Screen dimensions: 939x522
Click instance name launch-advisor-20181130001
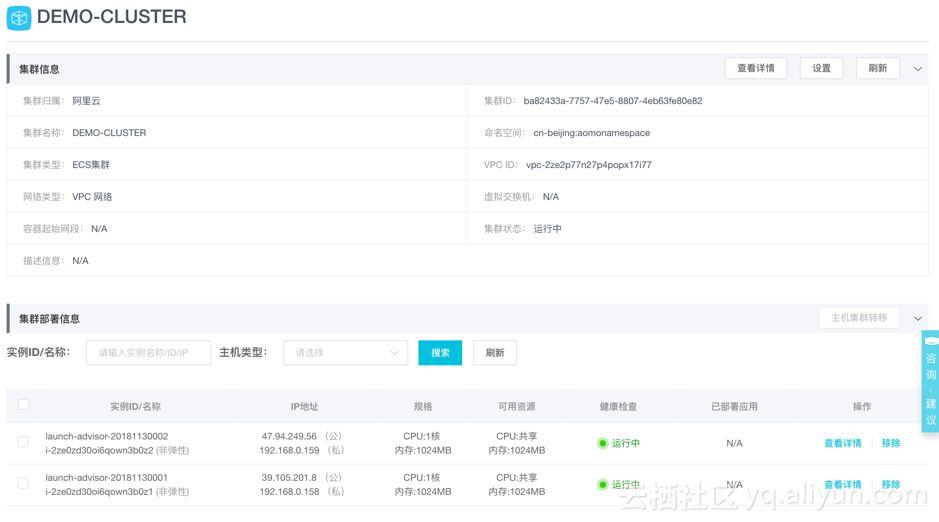point(107,478)
